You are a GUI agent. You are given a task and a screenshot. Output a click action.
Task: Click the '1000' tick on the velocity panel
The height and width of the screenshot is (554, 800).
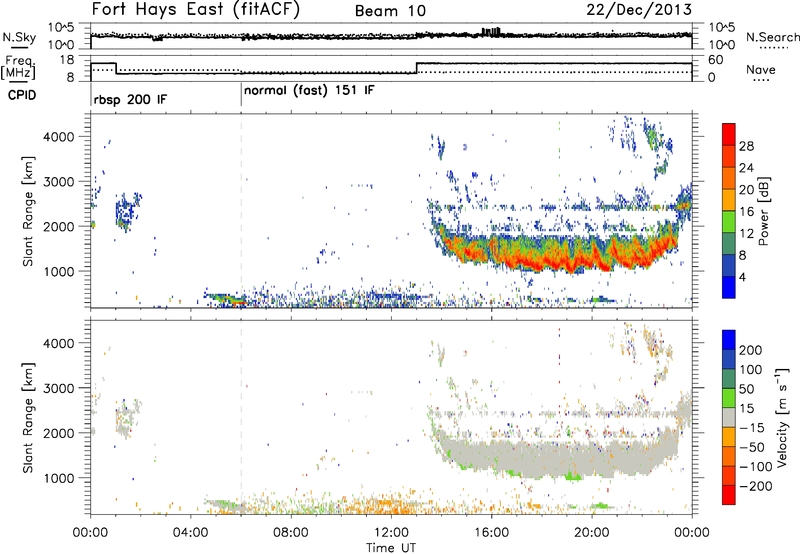pos(58,478)
